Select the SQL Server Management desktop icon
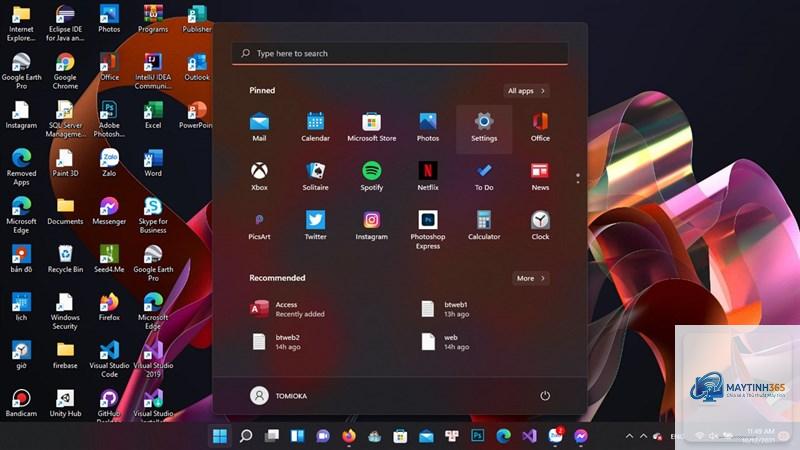 tap(65, 118)
